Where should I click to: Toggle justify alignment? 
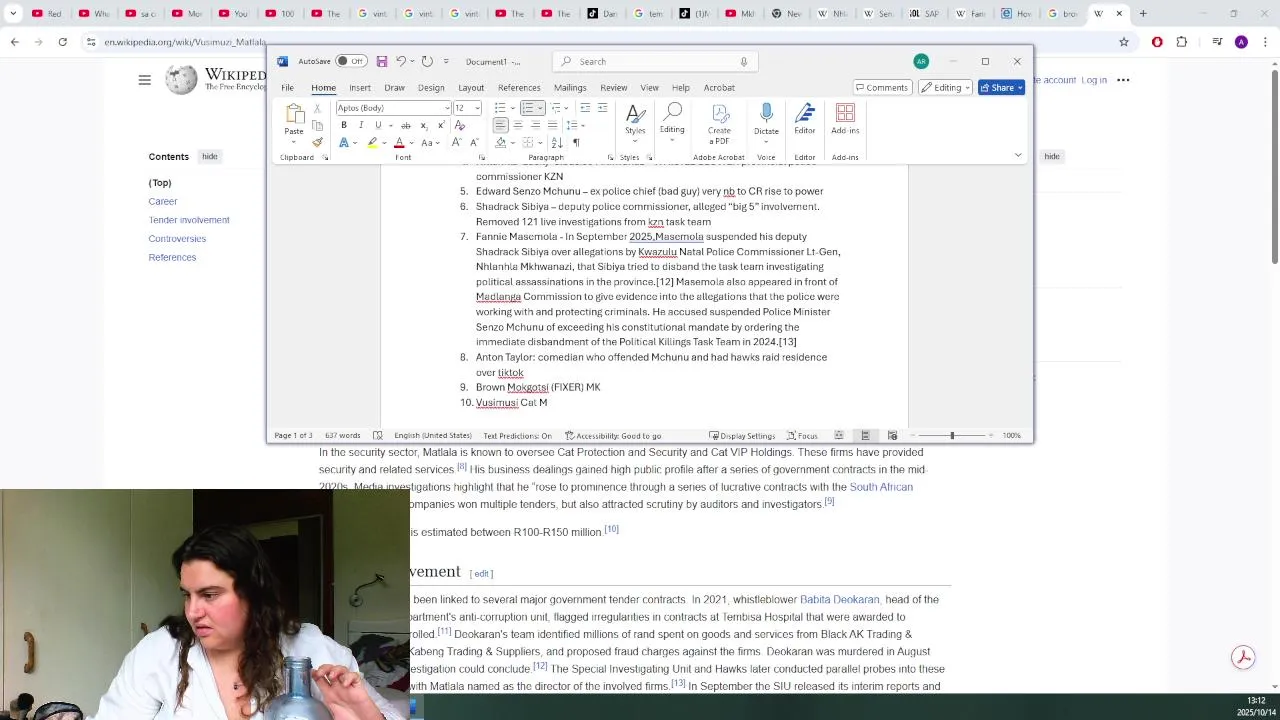552,125
